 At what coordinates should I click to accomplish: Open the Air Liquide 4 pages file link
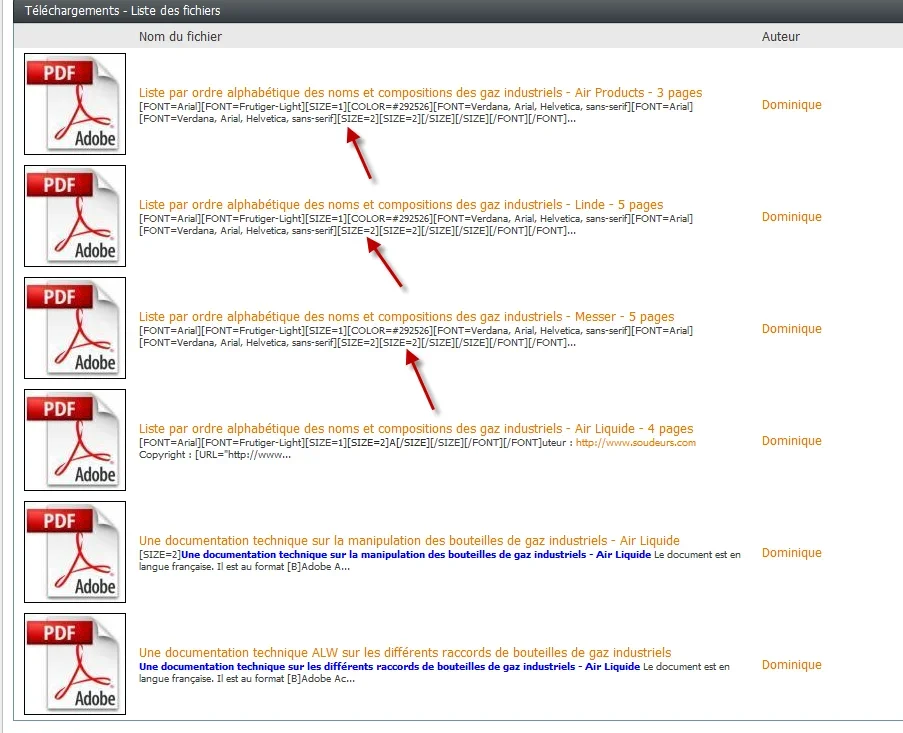tap(415, 429)
